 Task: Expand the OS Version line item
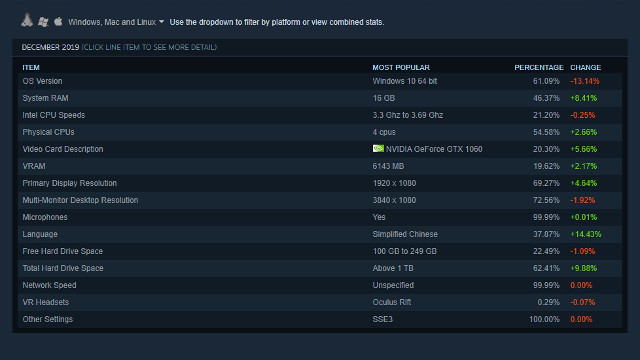click(320, 81)
